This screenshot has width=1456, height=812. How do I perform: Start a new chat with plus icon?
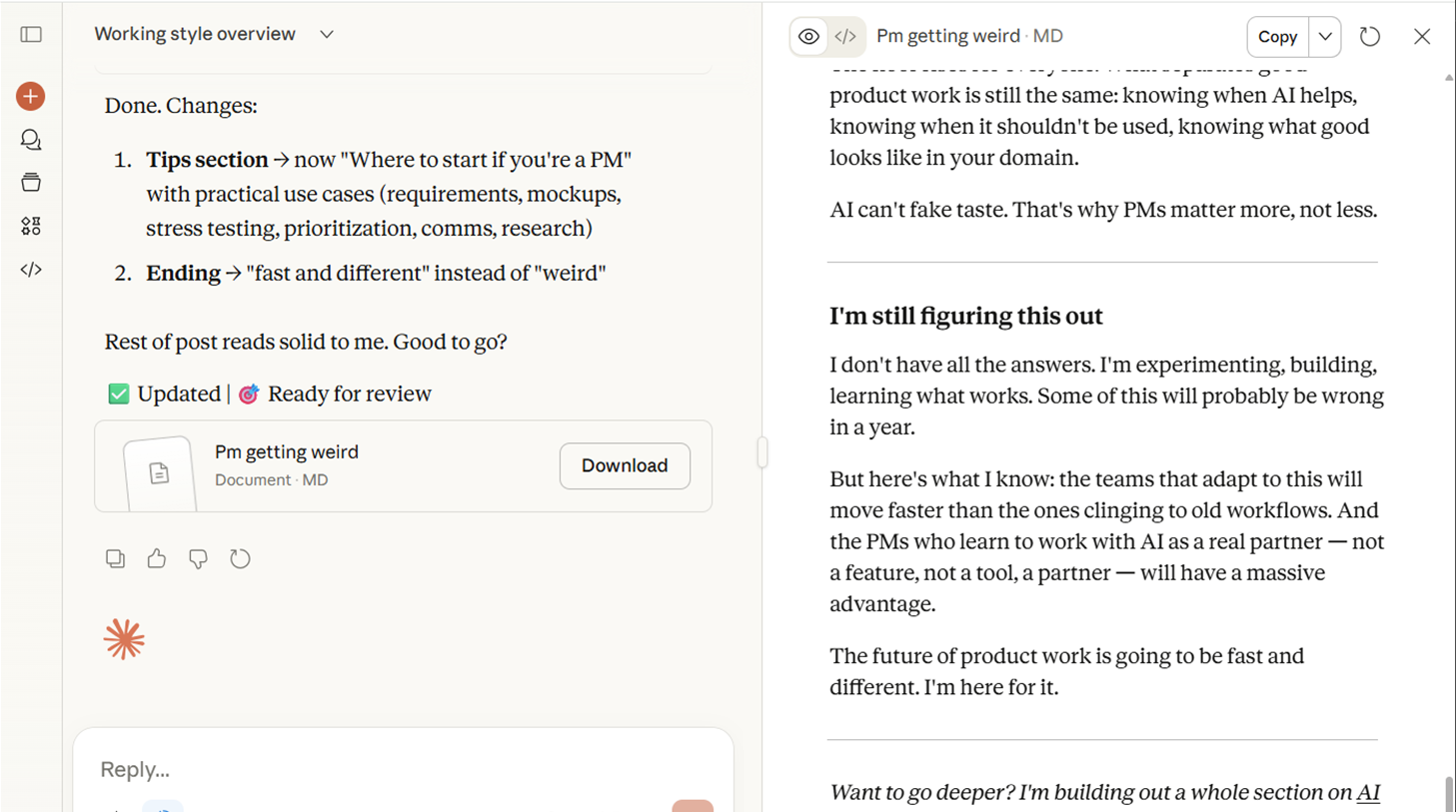pyautogui.click(x=31, y=97)
